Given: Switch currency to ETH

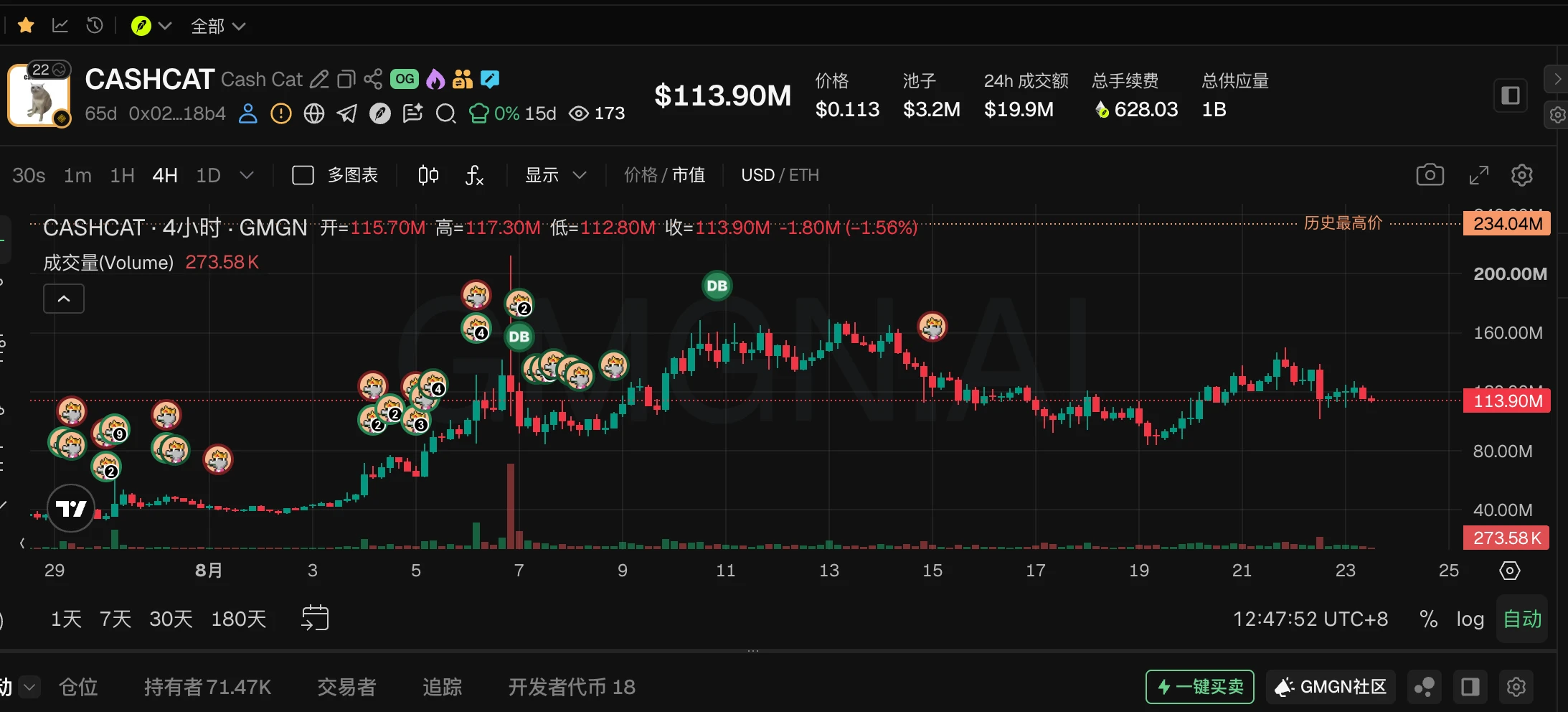Looking at the screenshot, I should click(804, 175).
